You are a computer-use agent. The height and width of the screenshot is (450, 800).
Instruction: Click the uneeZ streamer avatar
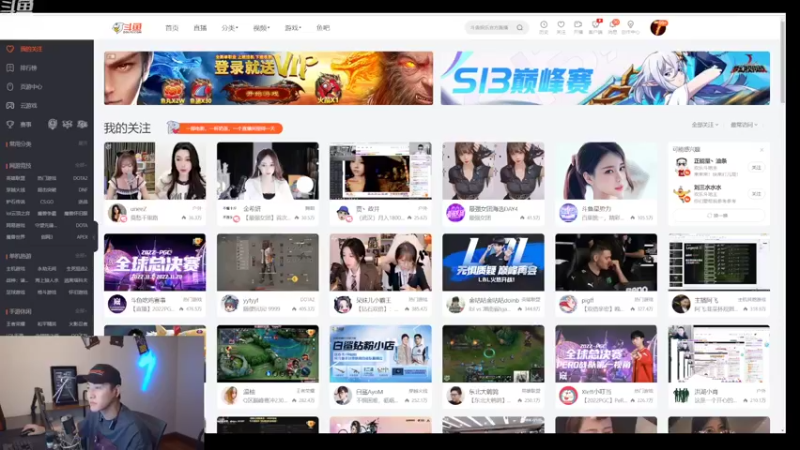(117, 213)
